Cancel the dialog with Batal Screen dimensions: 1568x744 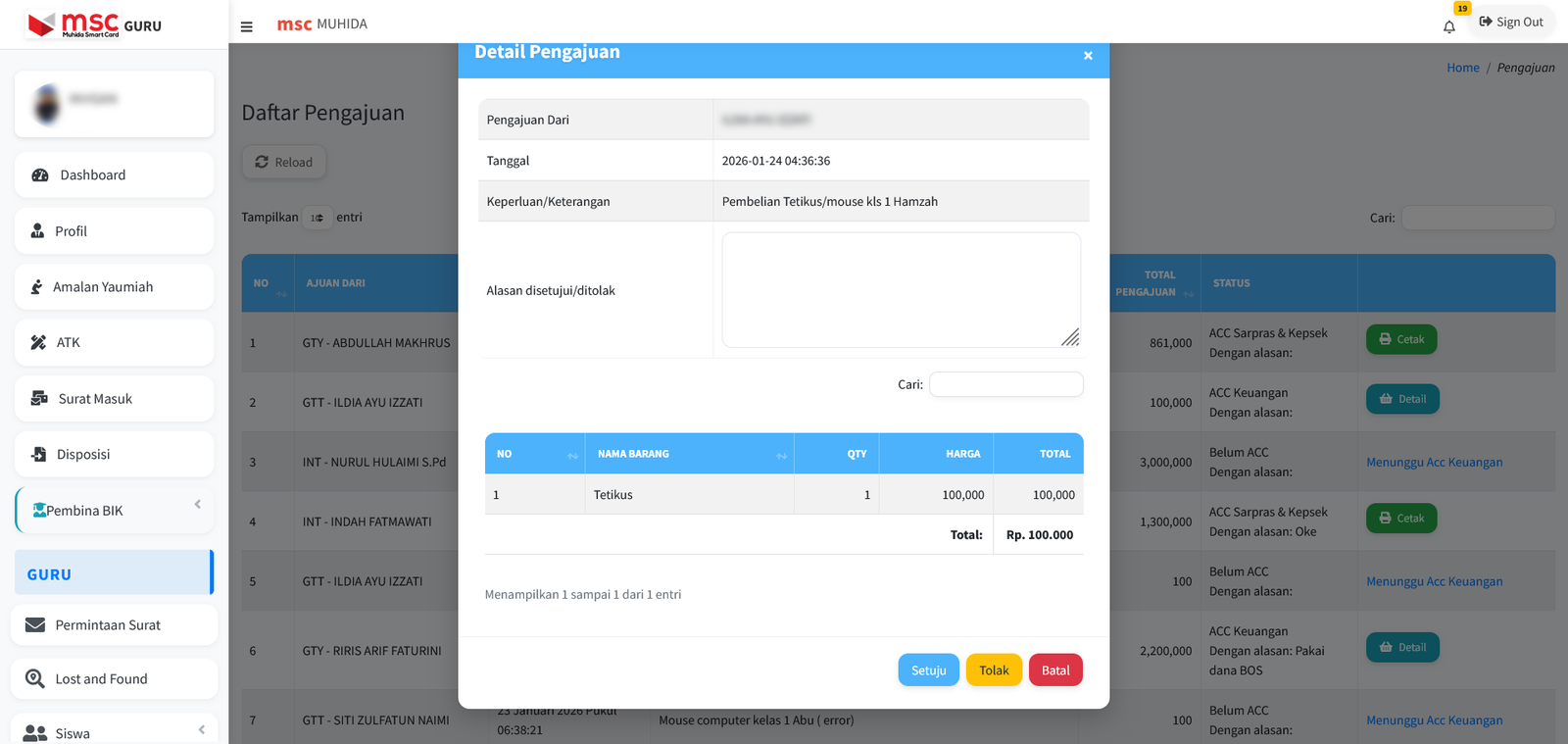coord(1055,670)
